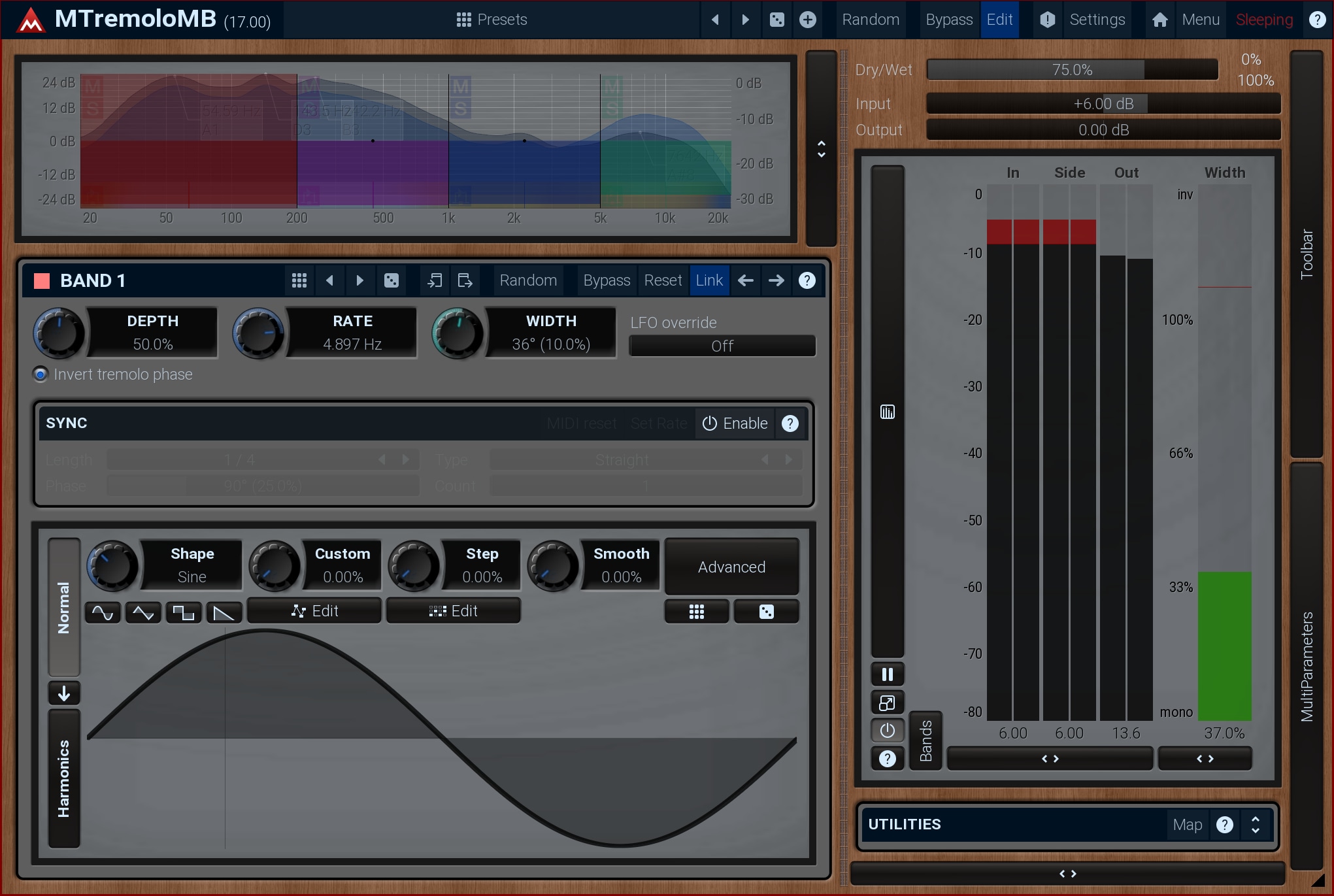Open the Band 1 presets grid icon
The width and height of the screenshot is (1334, 896).
point(299,280)
